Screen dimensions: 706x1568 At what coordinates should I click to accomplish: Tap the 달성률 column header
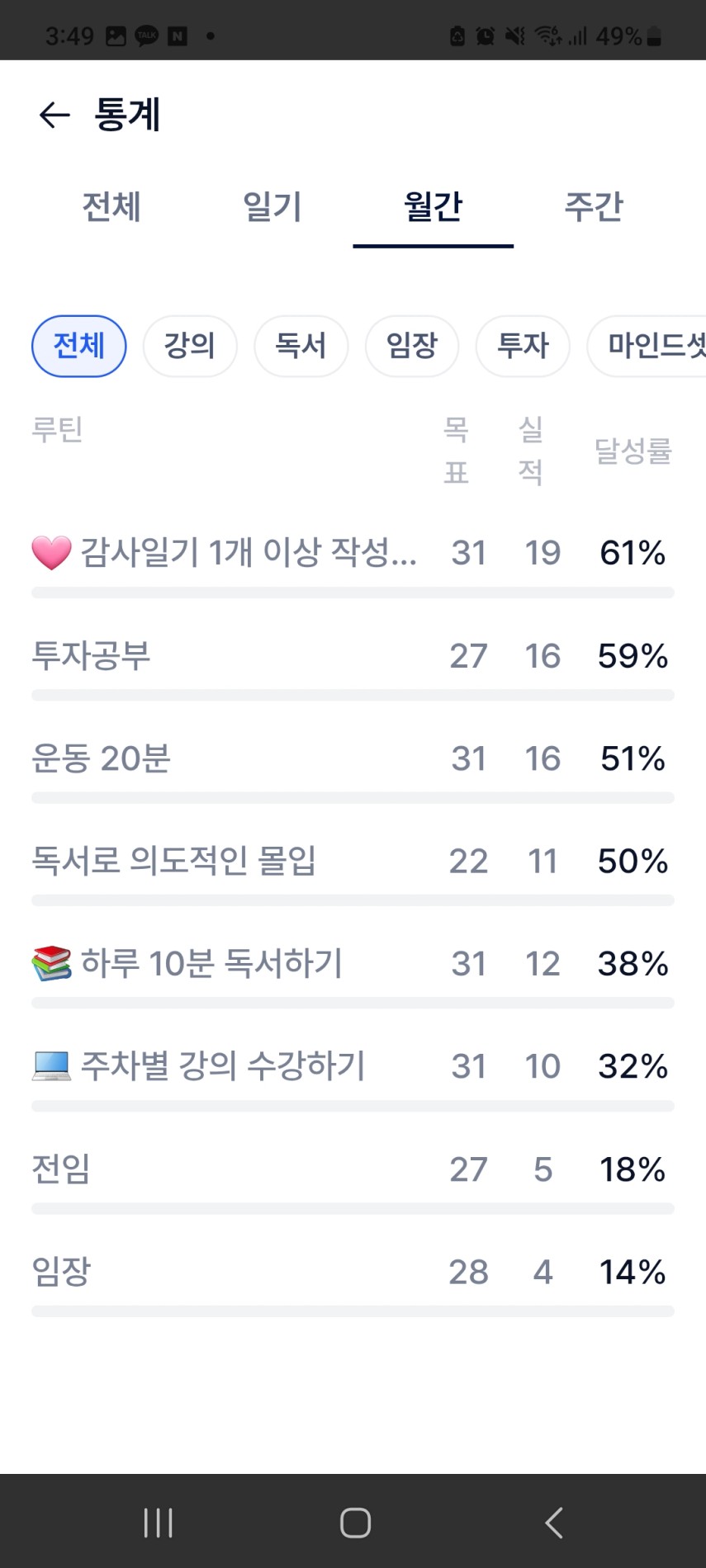(633, 451)
